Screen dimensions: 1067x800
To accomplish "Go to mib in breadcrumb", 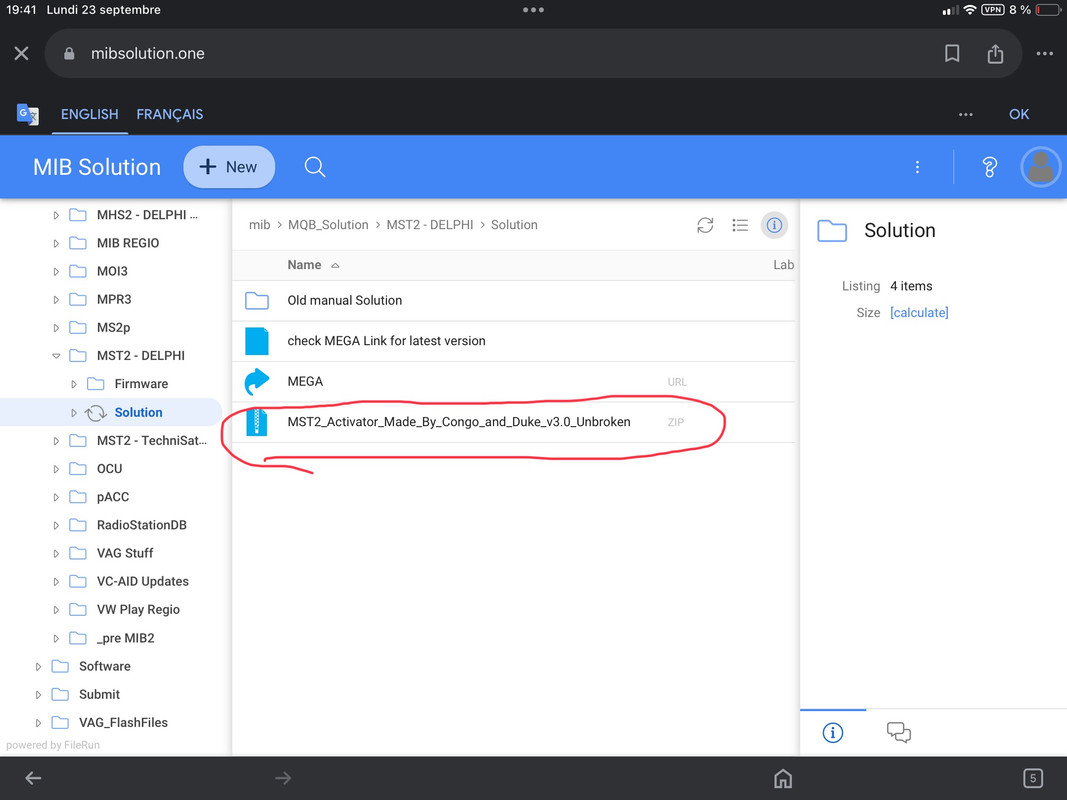I will (259, 225).
